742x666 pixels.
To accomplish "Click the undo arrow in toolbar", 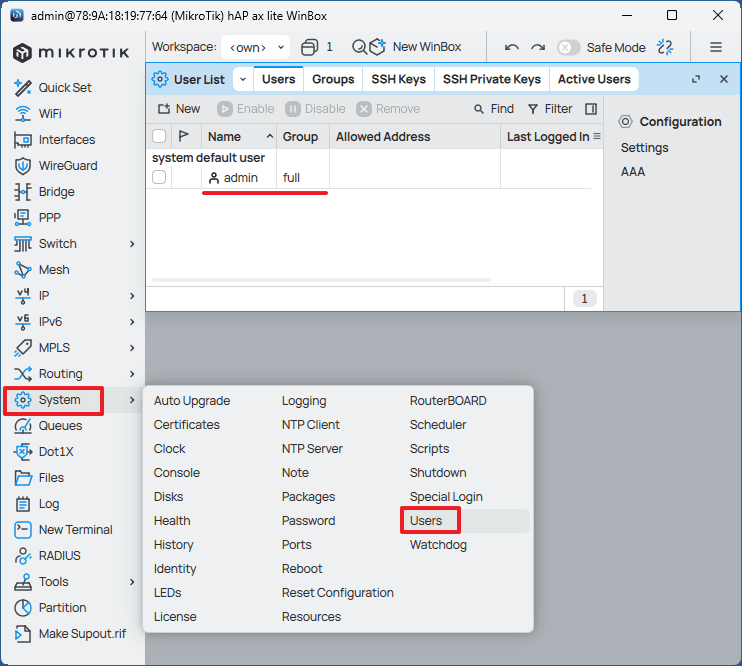I will (512, 47).
